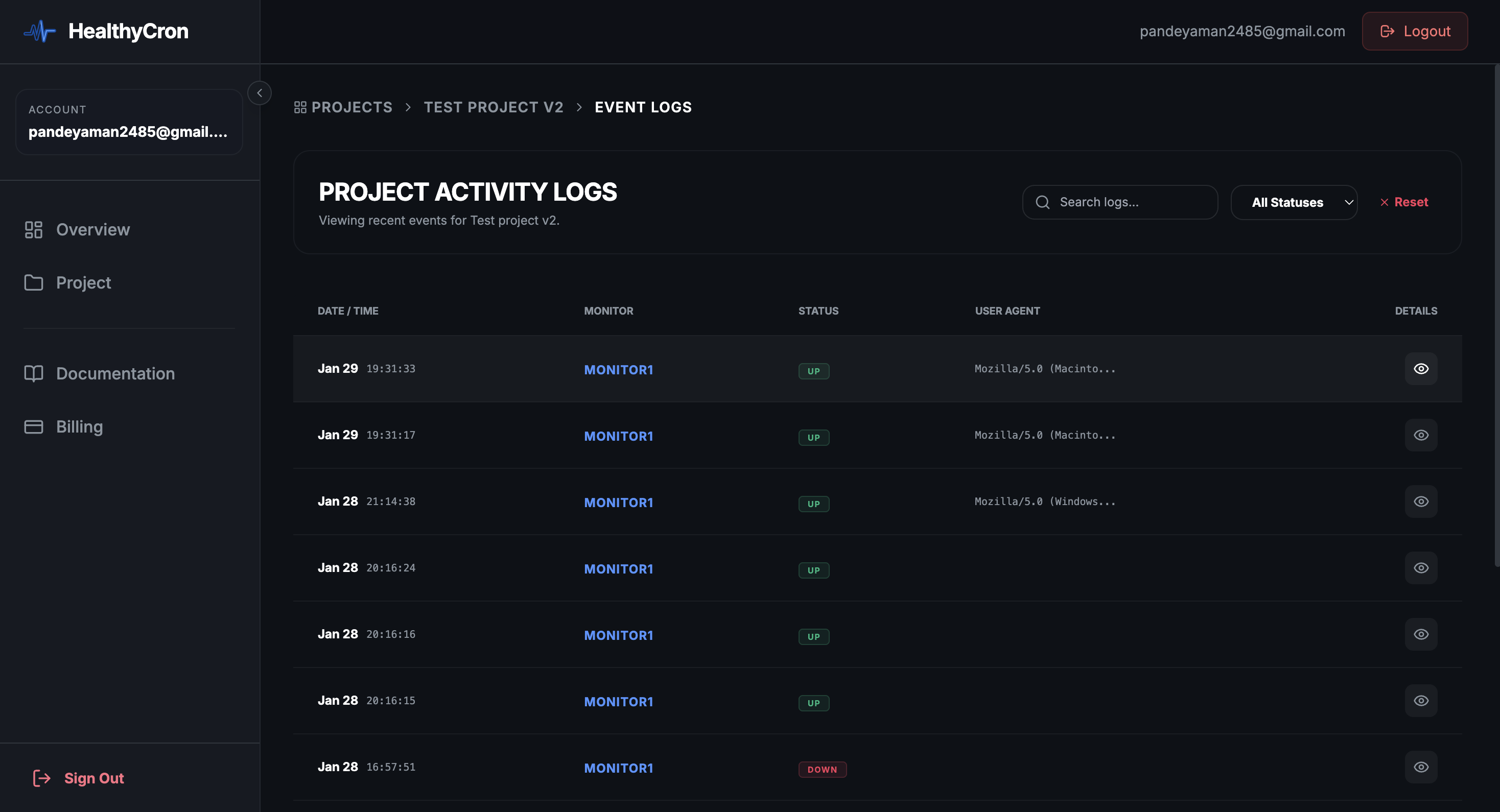Open details eye for the Jan 28 DOWN event
1500x812 pixels.
(x=1421, y=767)
